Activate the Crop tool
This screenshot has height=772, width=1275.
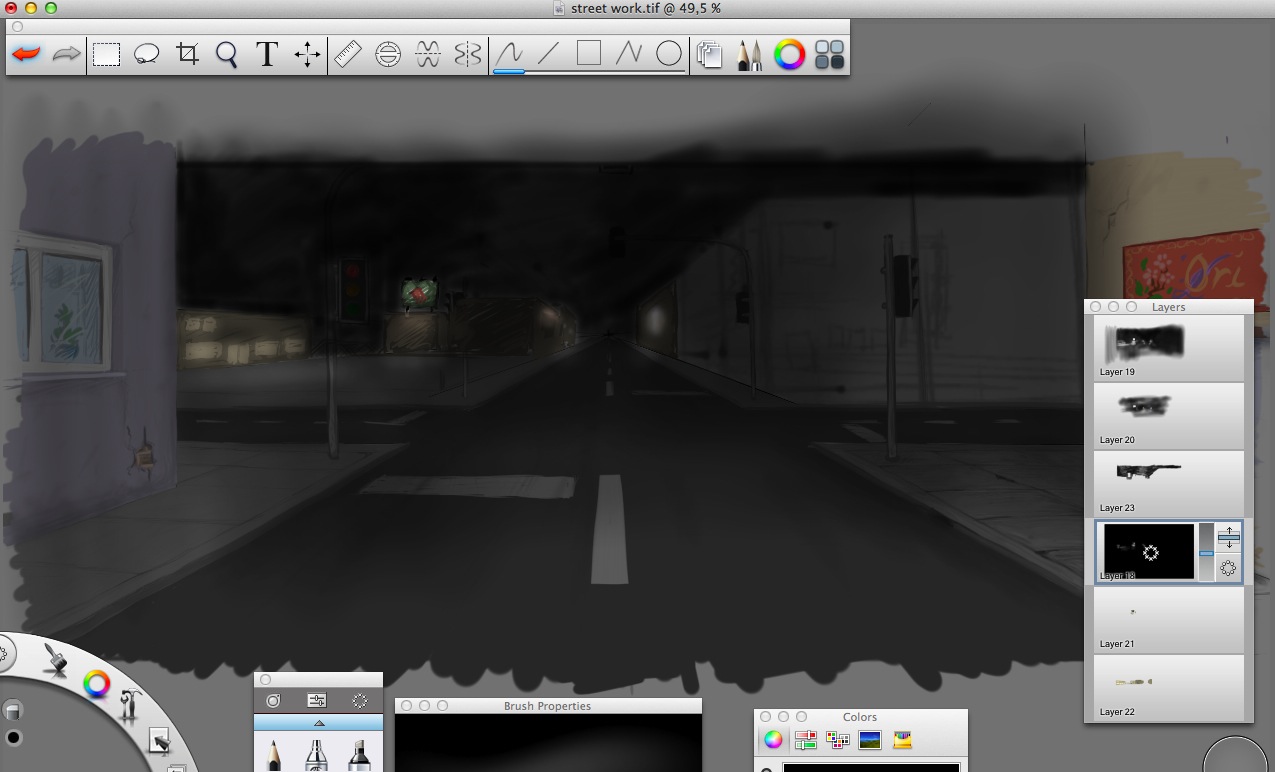(x=187, y=54)
